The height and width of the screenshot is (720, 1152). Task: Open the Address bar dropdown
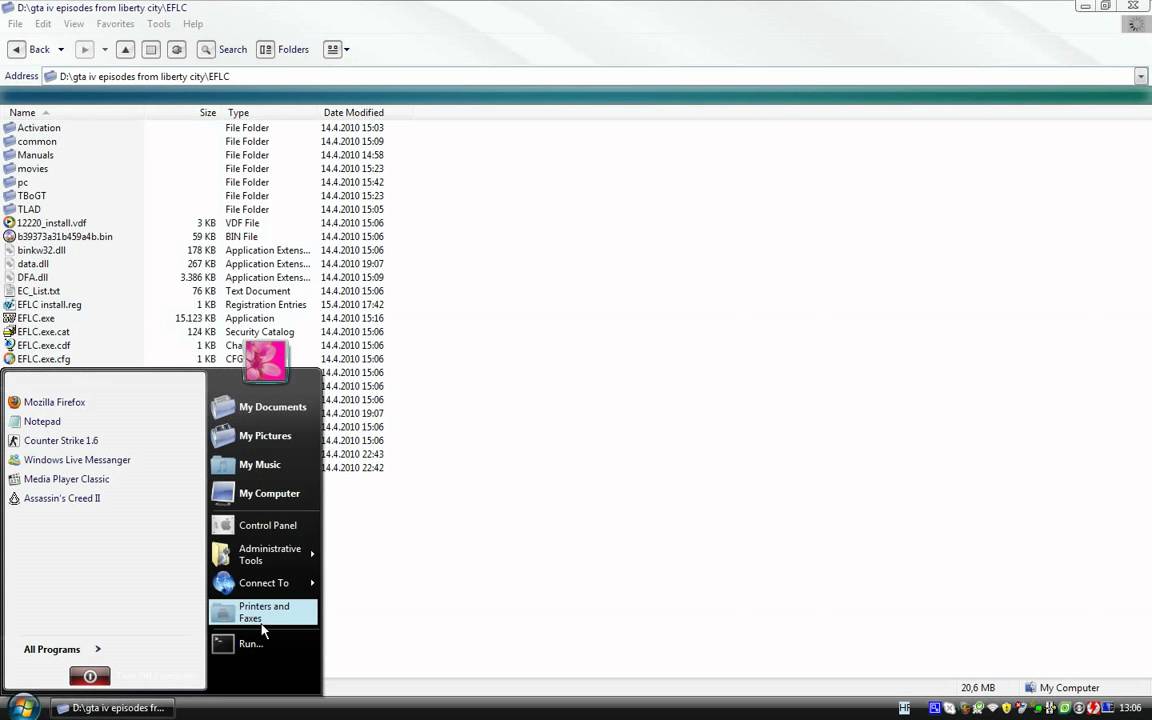pos(1140,76)
